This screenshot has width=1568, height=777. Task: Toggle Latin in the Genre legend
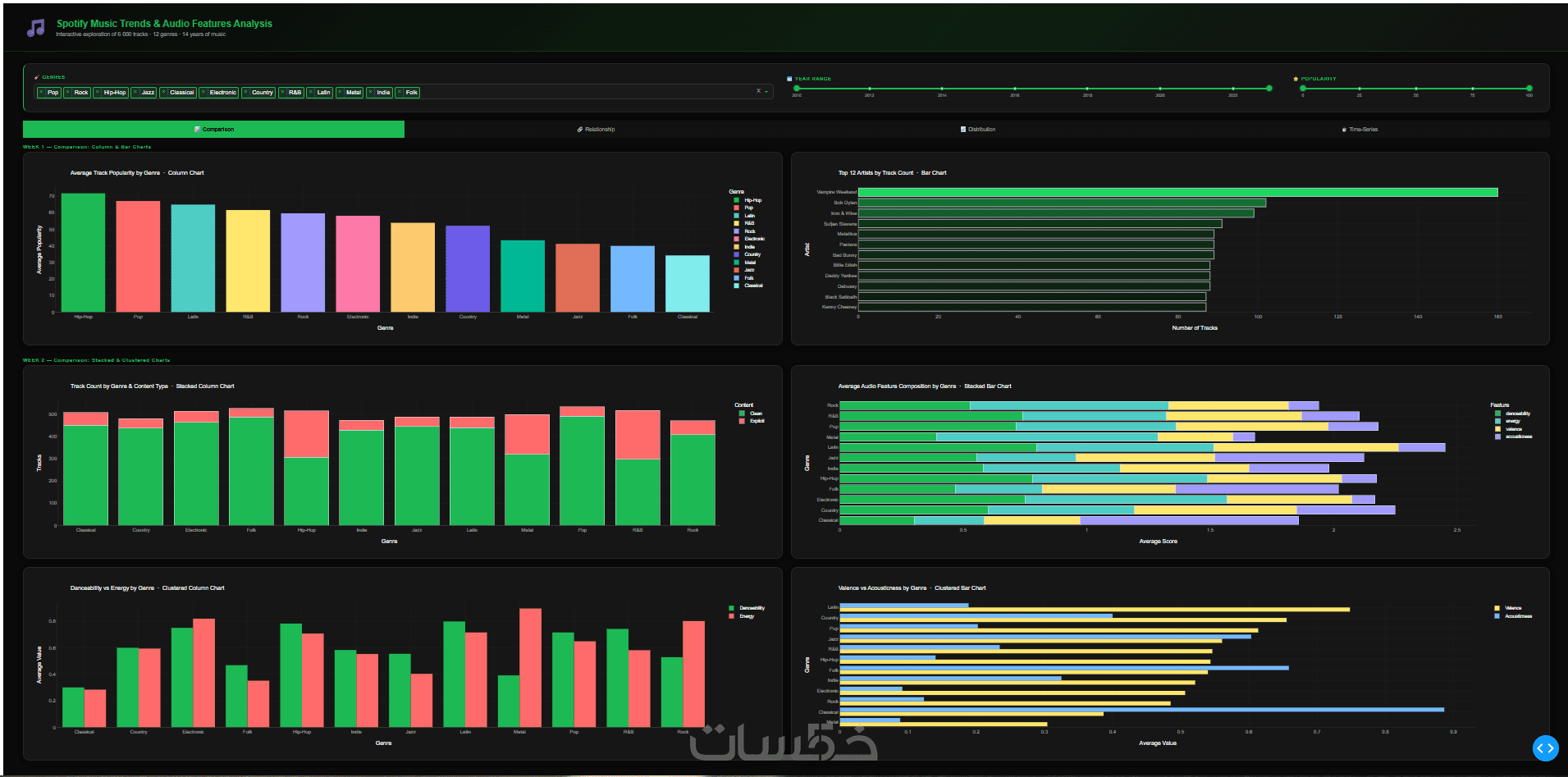(744, 216)
